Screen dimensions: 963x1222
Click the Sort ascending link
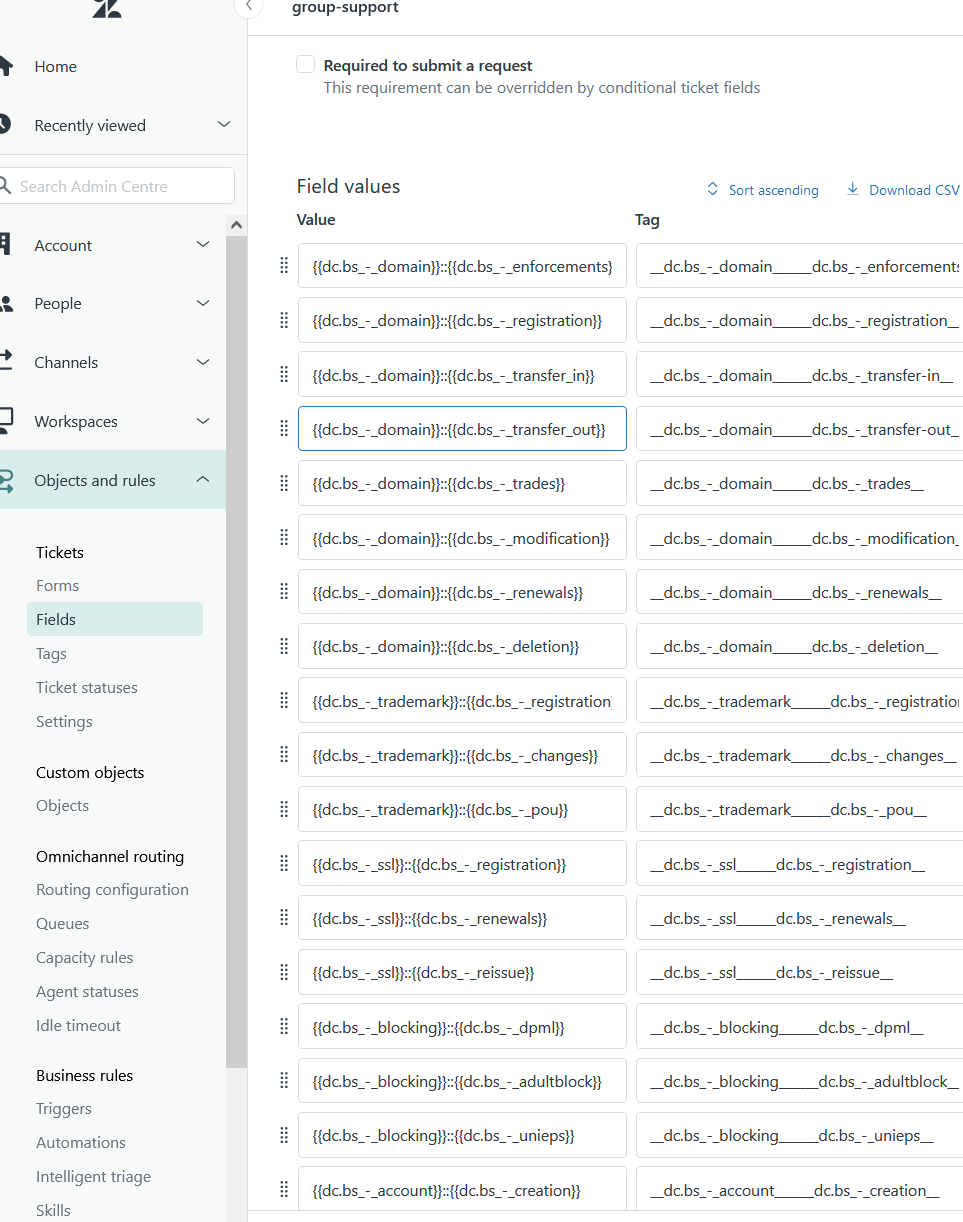coord(772,189)
